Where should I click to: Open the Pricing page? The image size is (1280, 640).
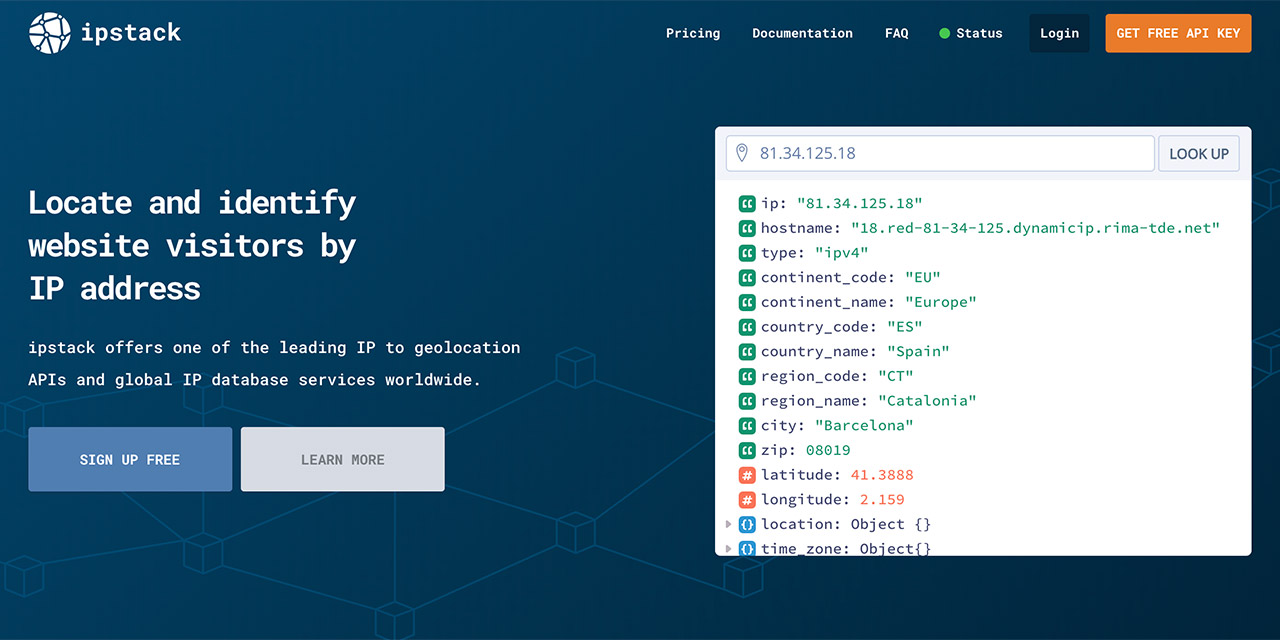coord(693,33)
